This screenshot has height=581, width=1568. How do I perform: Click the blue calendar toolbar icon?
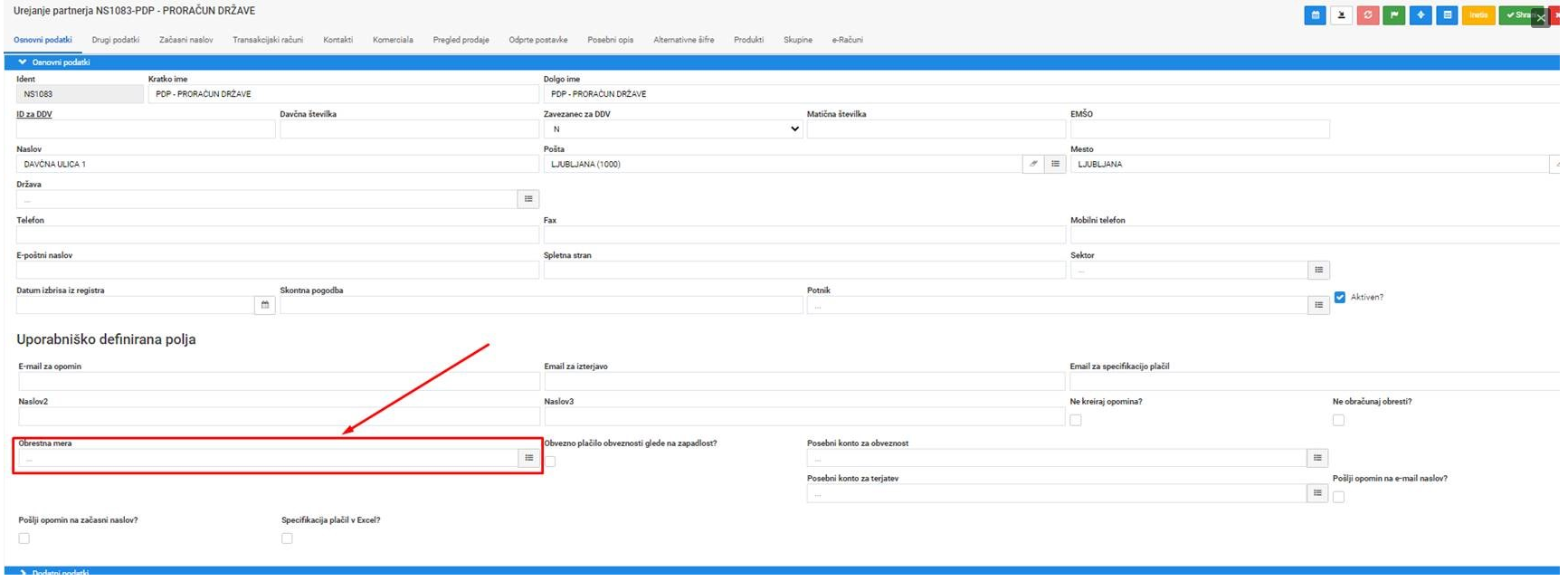coord(1315,14)
